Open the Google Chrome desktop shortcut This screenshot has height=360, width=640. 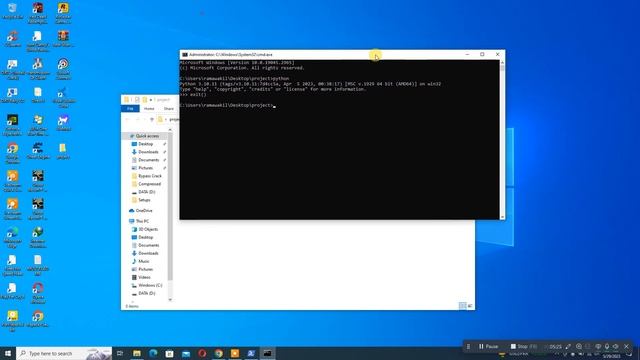(12, 152)
